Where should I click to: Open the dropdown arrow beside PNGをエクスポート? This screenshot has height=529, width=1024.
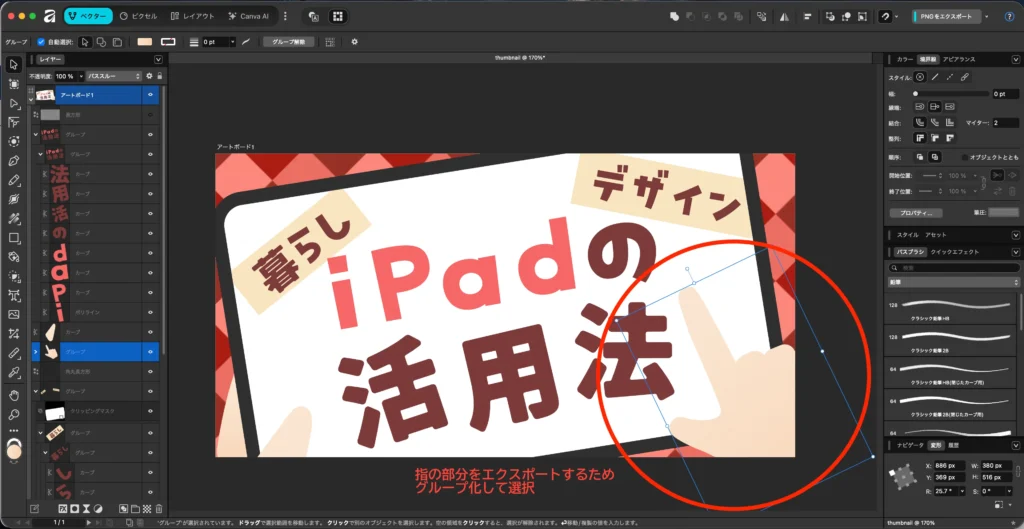988,17
